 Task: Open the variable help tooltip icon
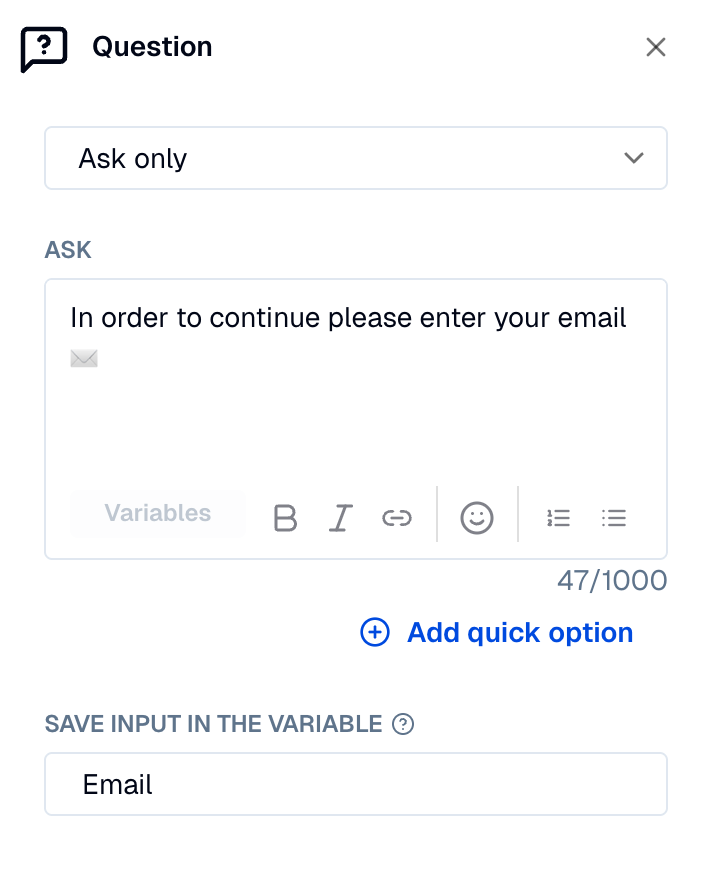click(x=403, y=723)
